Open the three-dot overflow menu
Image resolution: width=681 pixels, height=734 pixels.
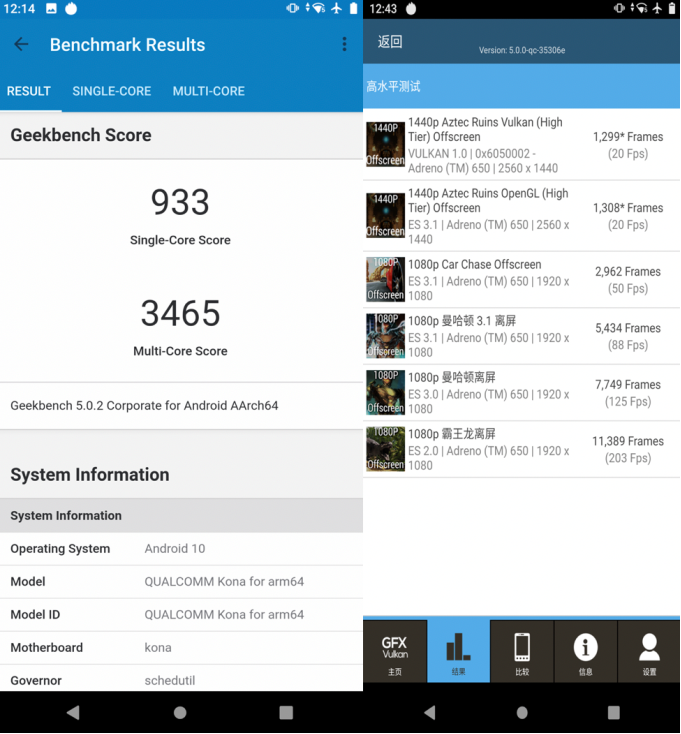(x=344, y=45)
